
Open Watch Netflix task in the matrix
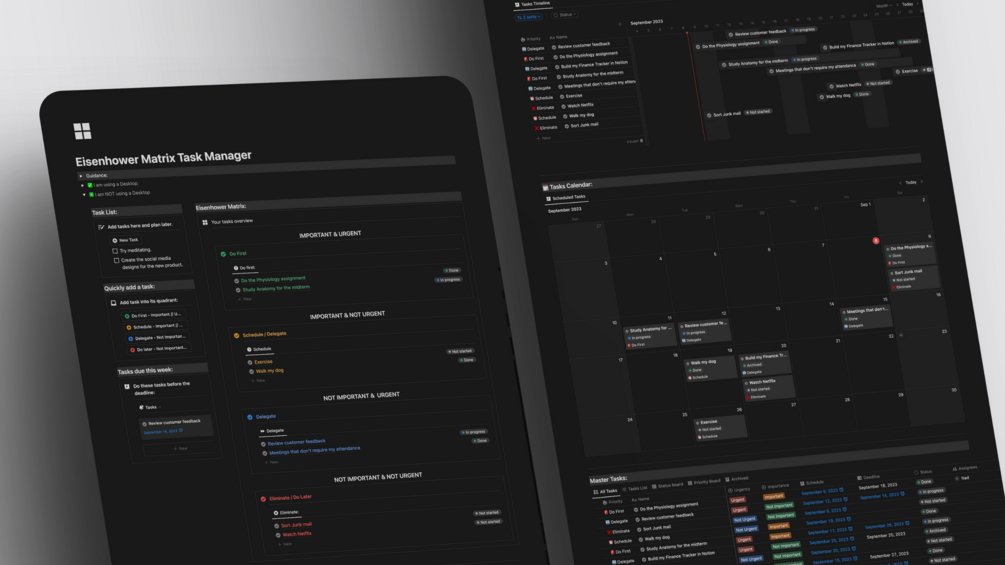click(297, 534)
